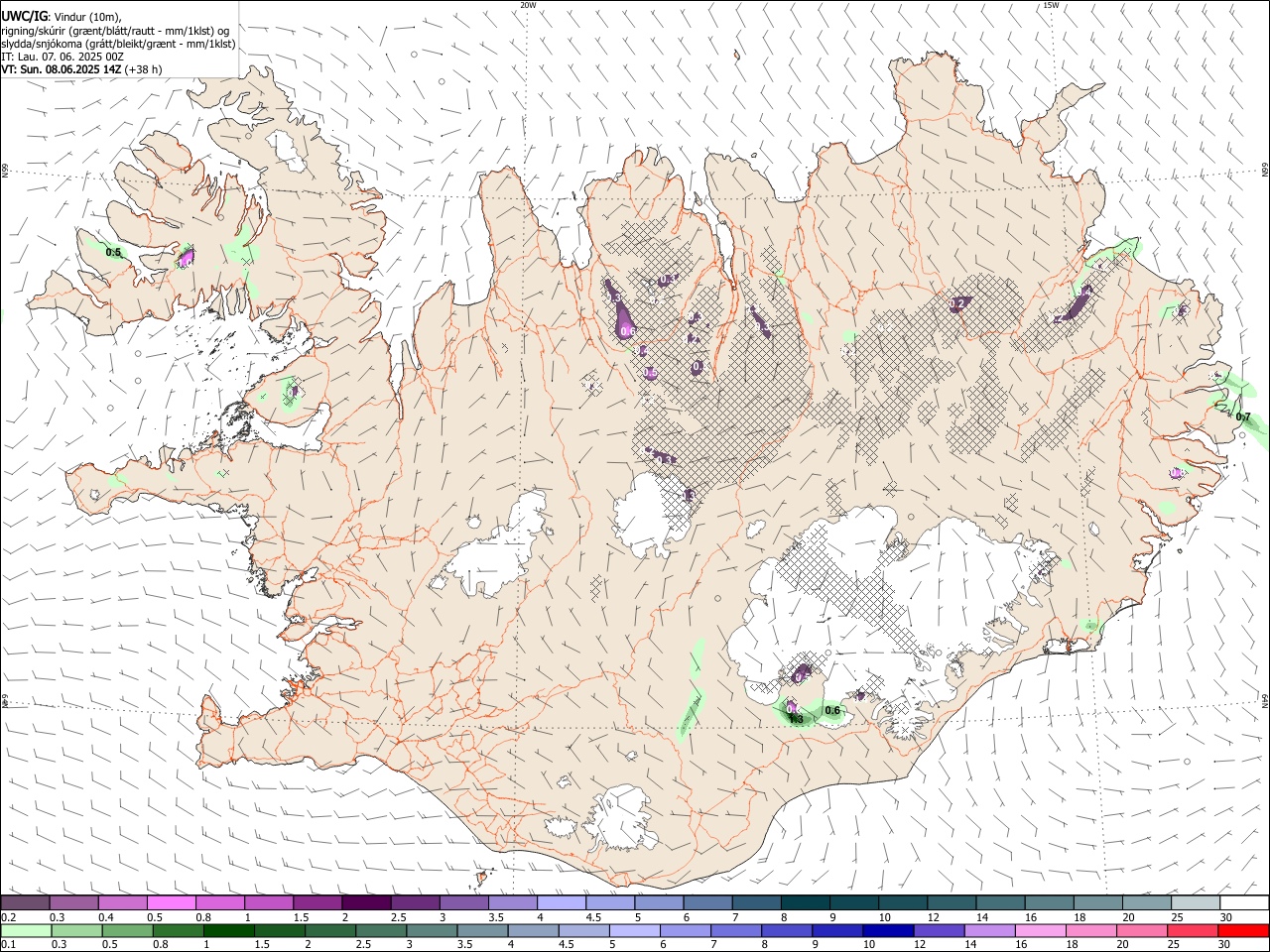Image resolution: width=1270 pixels, height=952 pixels.
Task: Click the 2.5 swatch in lower rain scale
Action: point(380,931)
